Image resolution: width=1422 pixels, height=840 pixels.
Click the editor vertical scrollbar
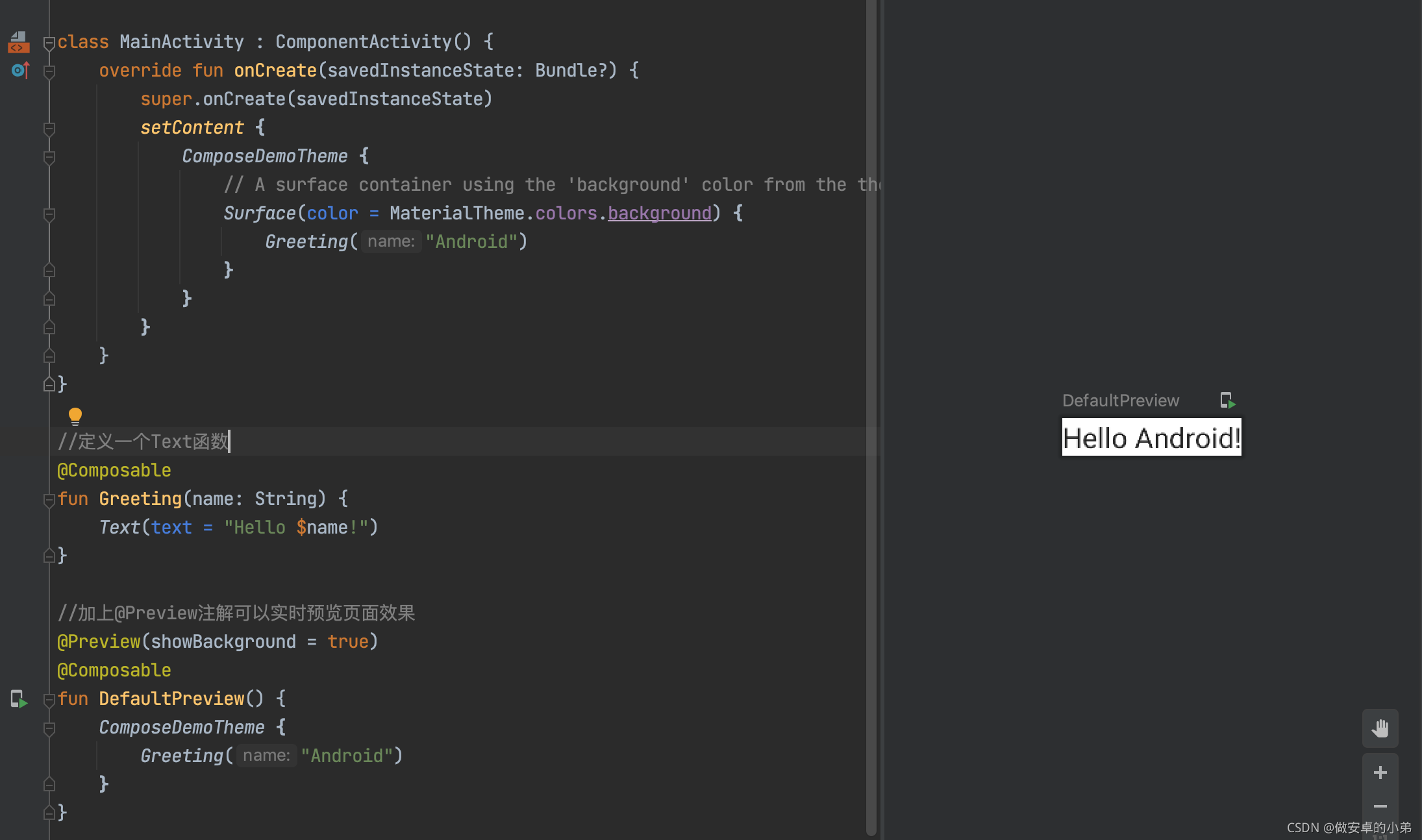pos(871,415)
